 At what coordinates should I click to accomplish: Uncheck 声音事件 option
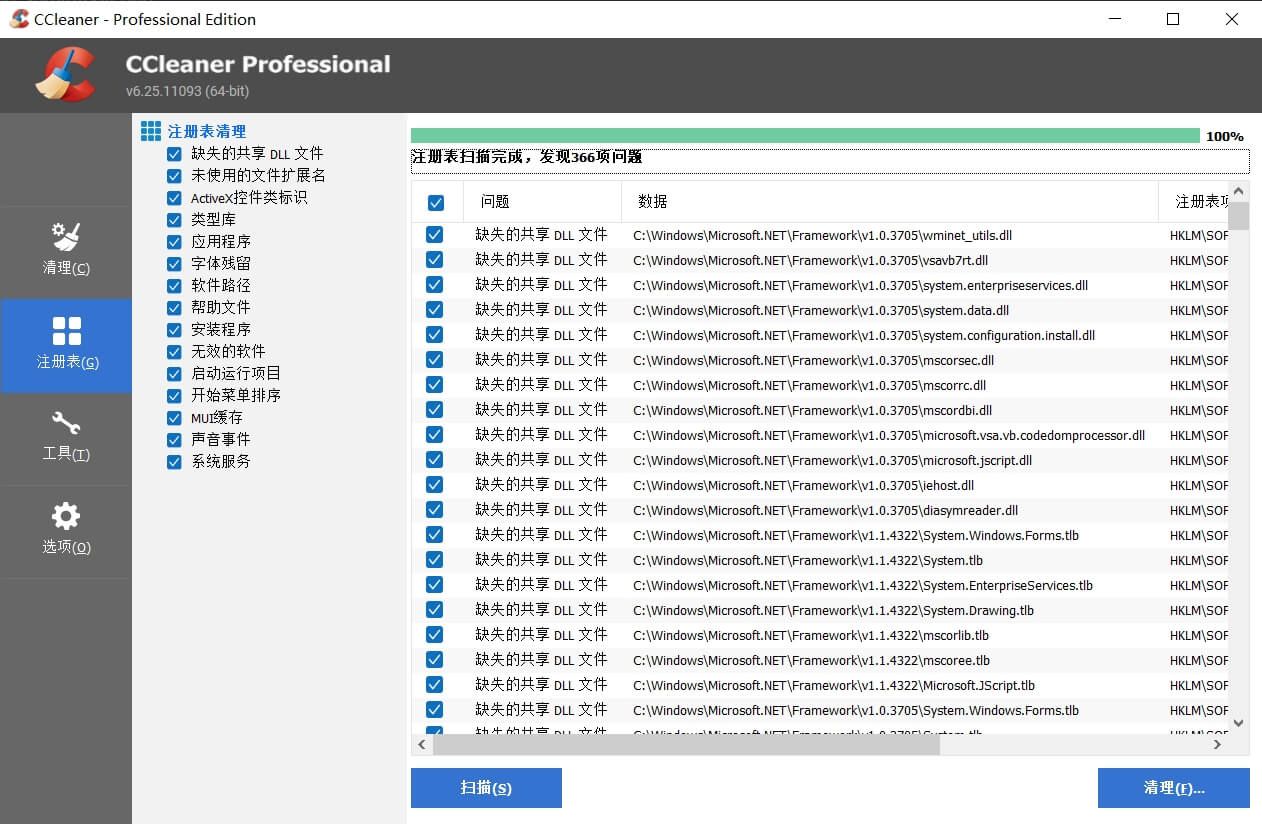(174, 440)
